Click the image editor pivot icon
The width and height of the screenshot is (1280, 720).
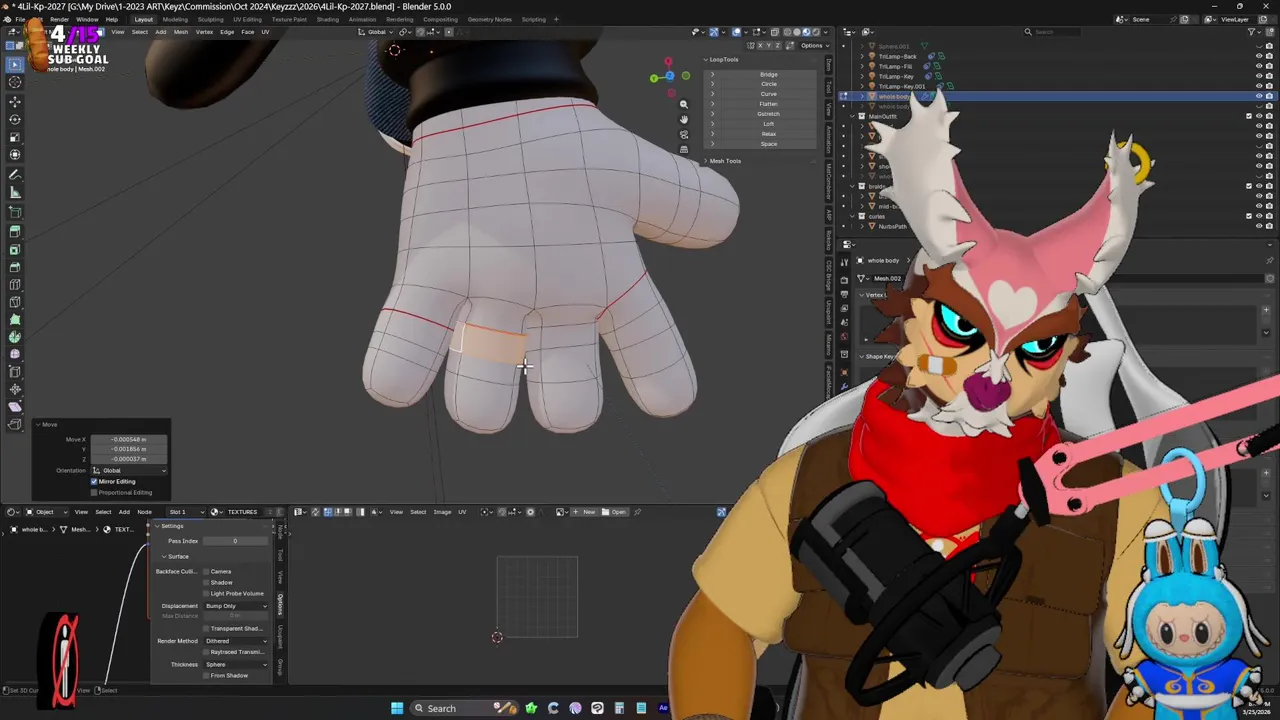pos(487,512)
